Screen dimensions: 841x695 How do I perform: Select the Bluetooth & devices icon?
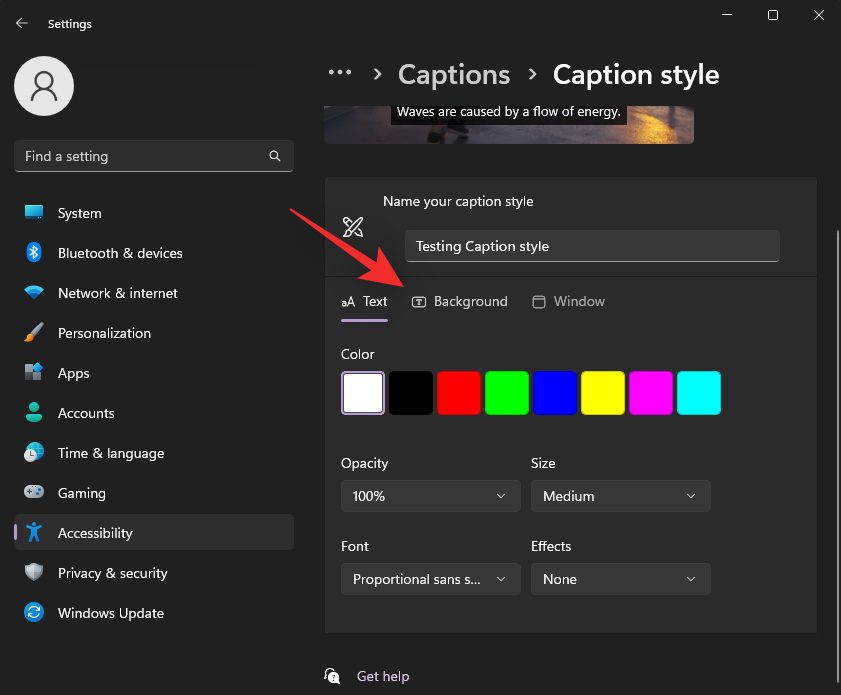[33, 253]
